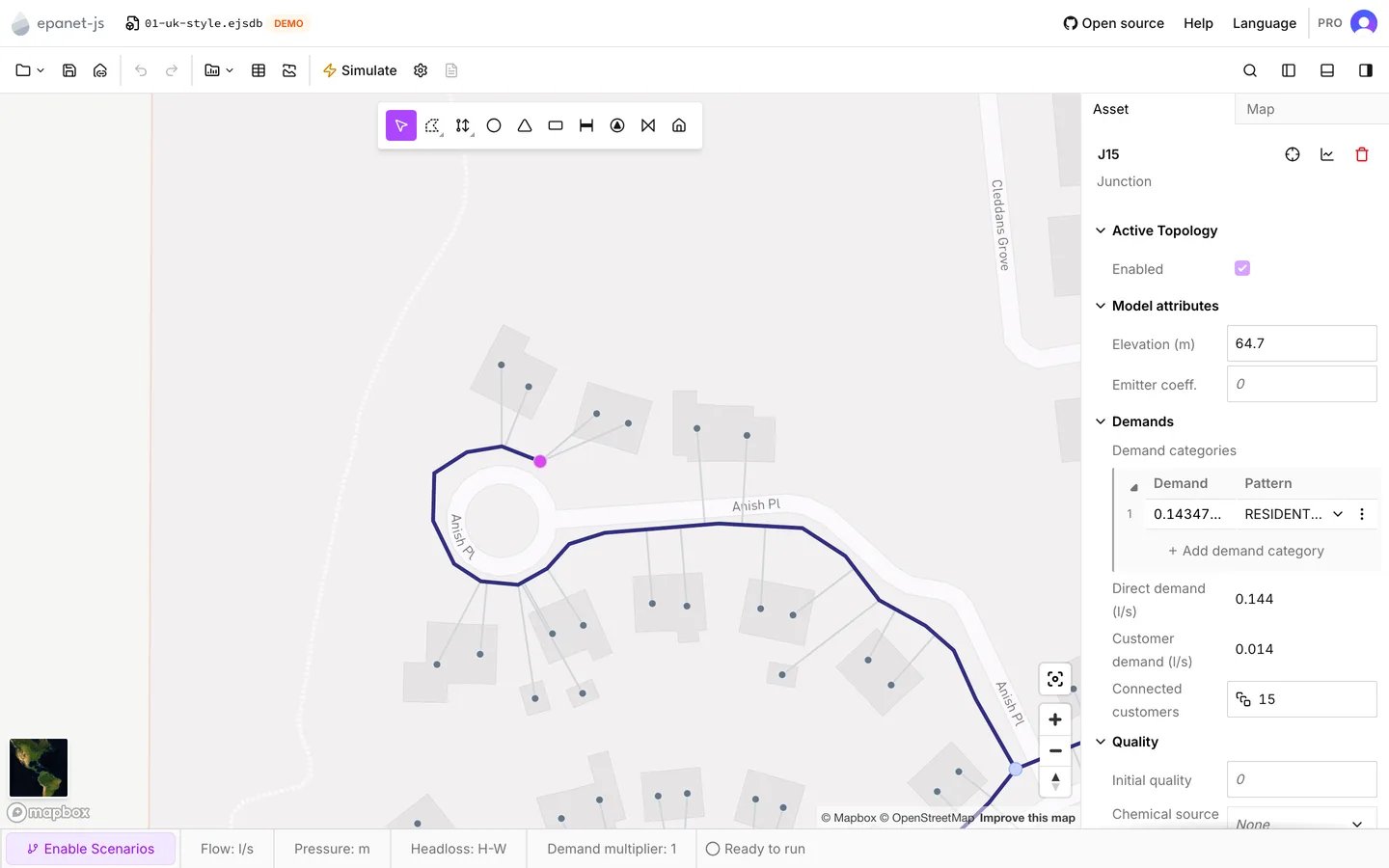Select the magenta junction J15 on map

(x=540, y=461)
